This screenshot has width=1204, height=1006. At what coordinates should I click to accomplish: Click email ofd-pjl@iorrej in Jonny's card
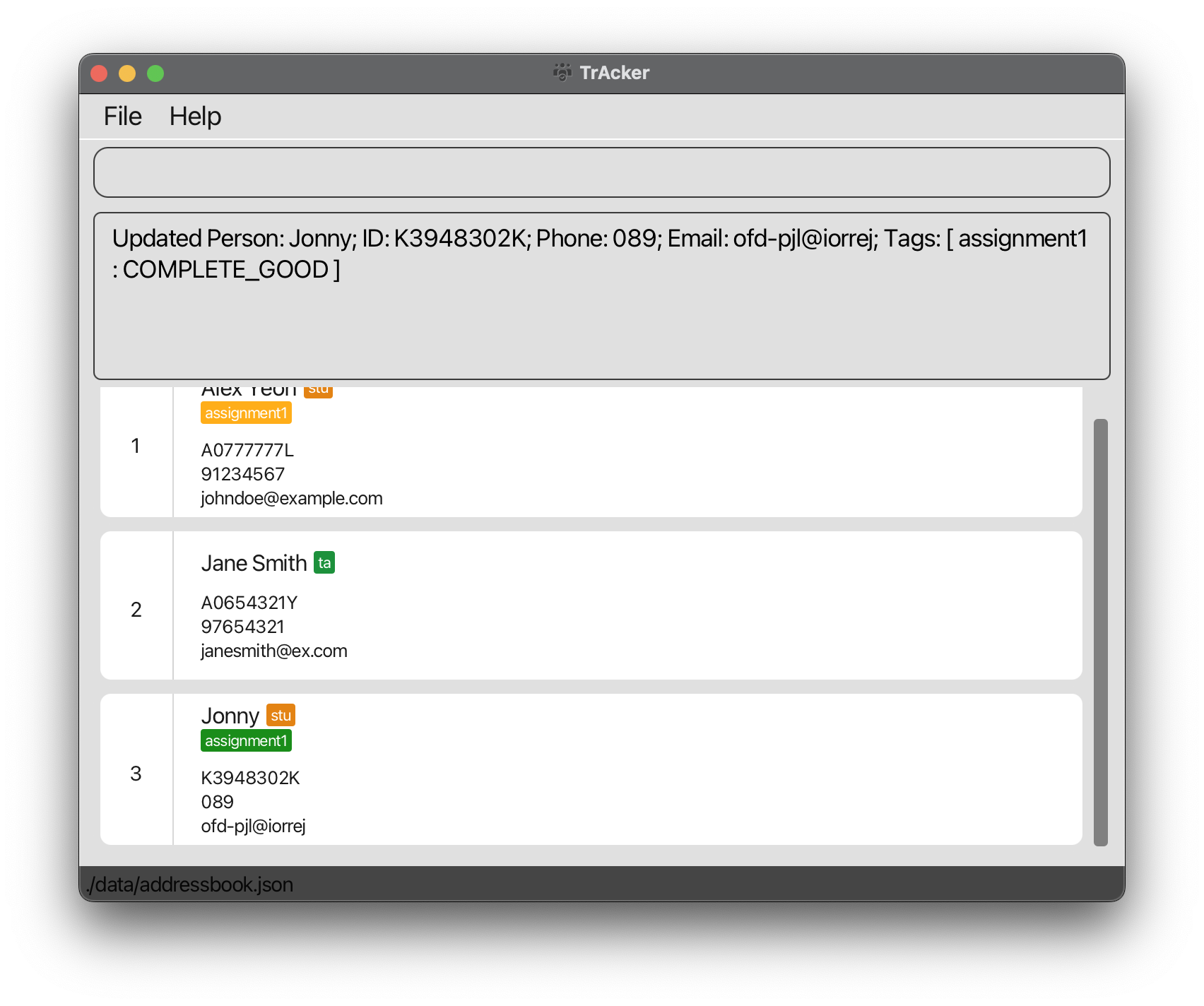click(x=253, y=827)
